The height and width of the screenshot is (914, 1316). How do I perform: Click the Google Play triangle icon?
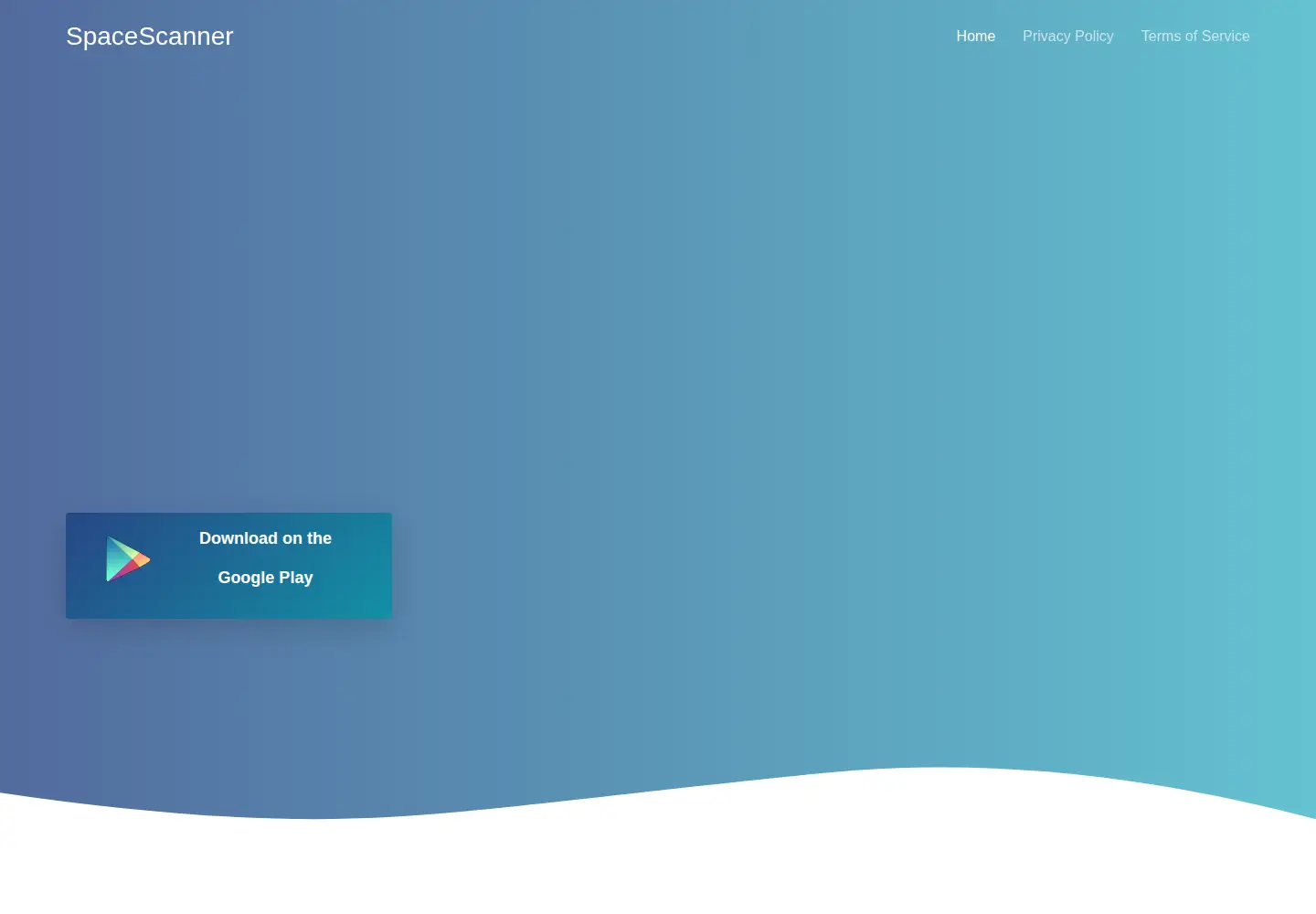[128, 559]
